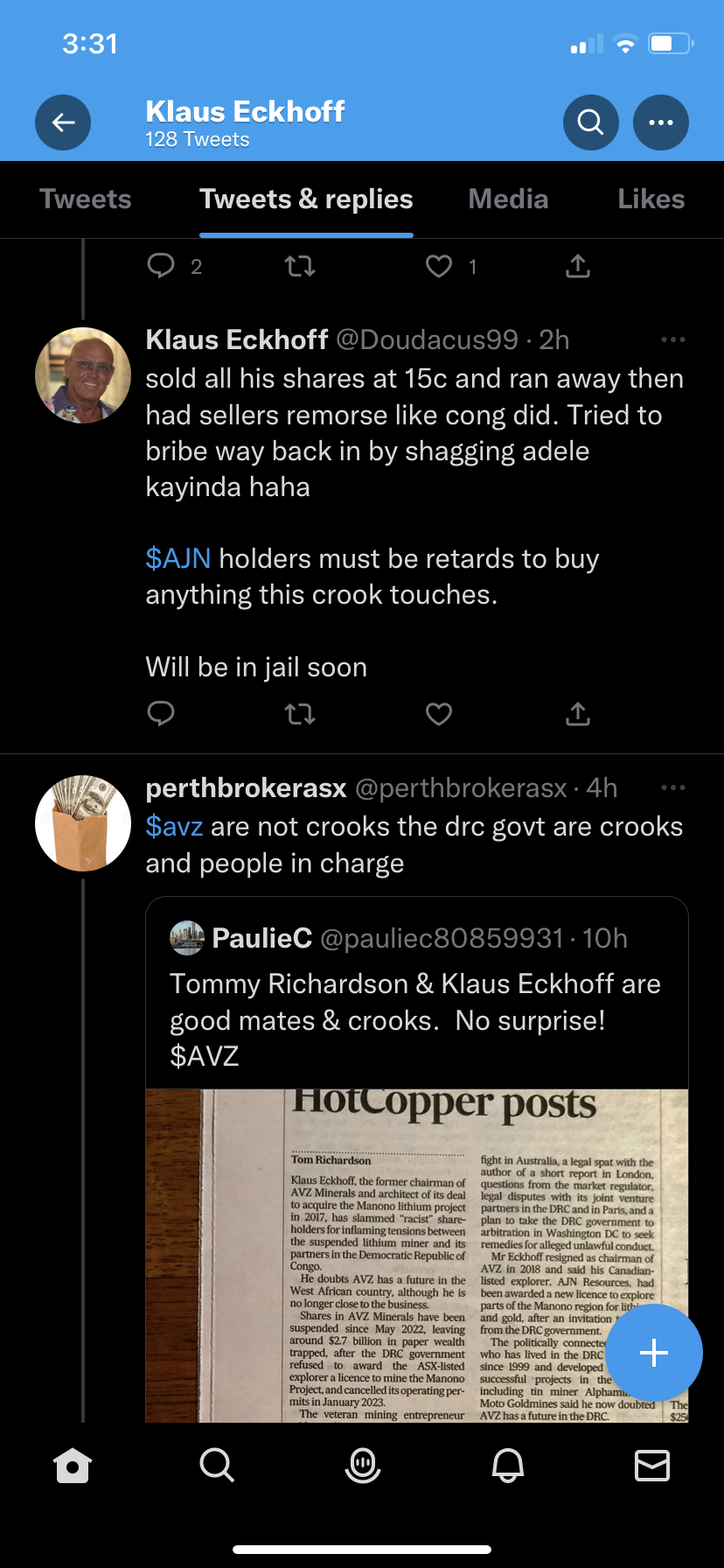Share Klaus Eckhoff's 2h tweet
Screen dimensions: 724x1568
(x=578, y=715)
